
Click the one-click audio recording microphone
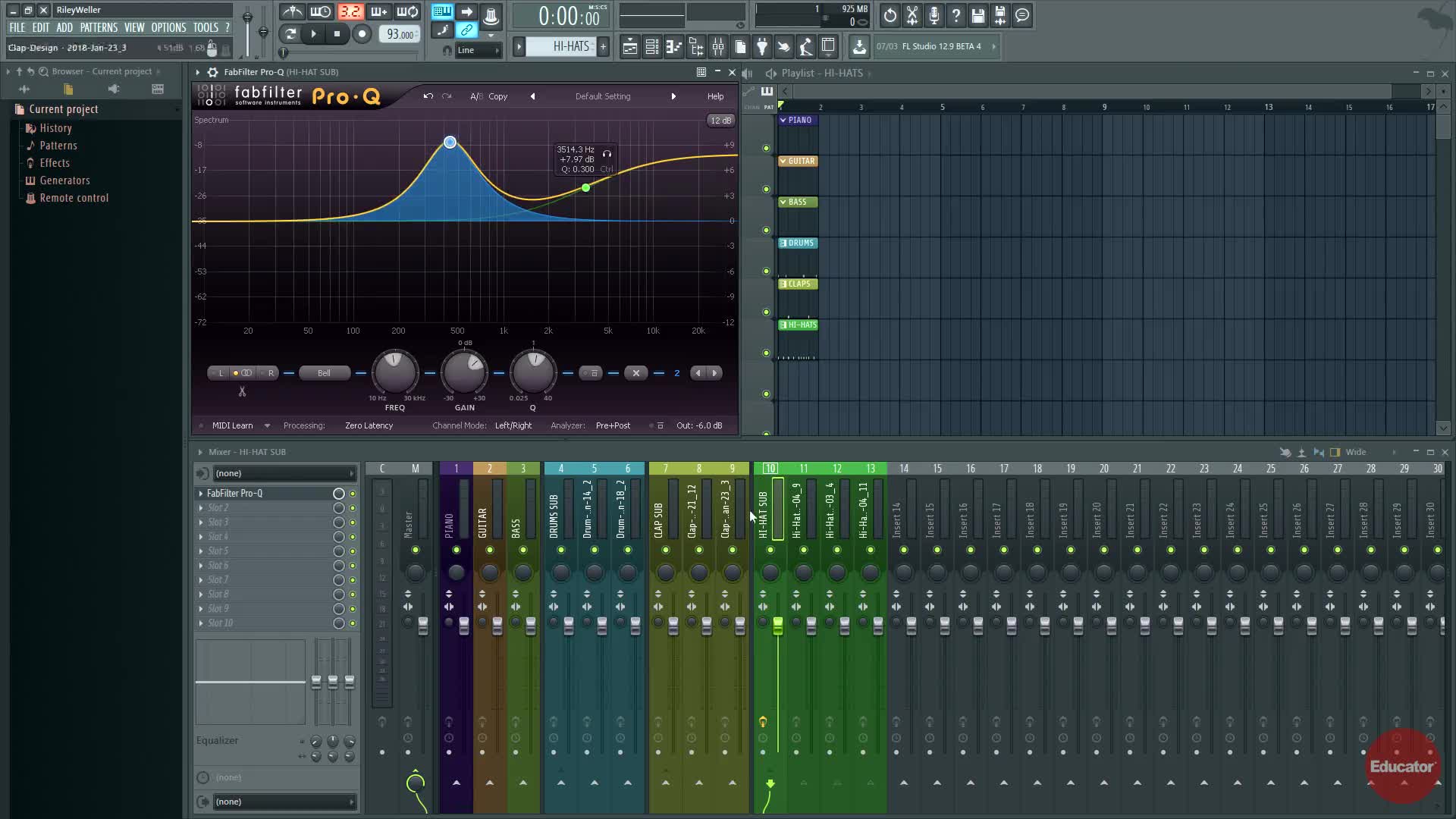tap(934, 15)
